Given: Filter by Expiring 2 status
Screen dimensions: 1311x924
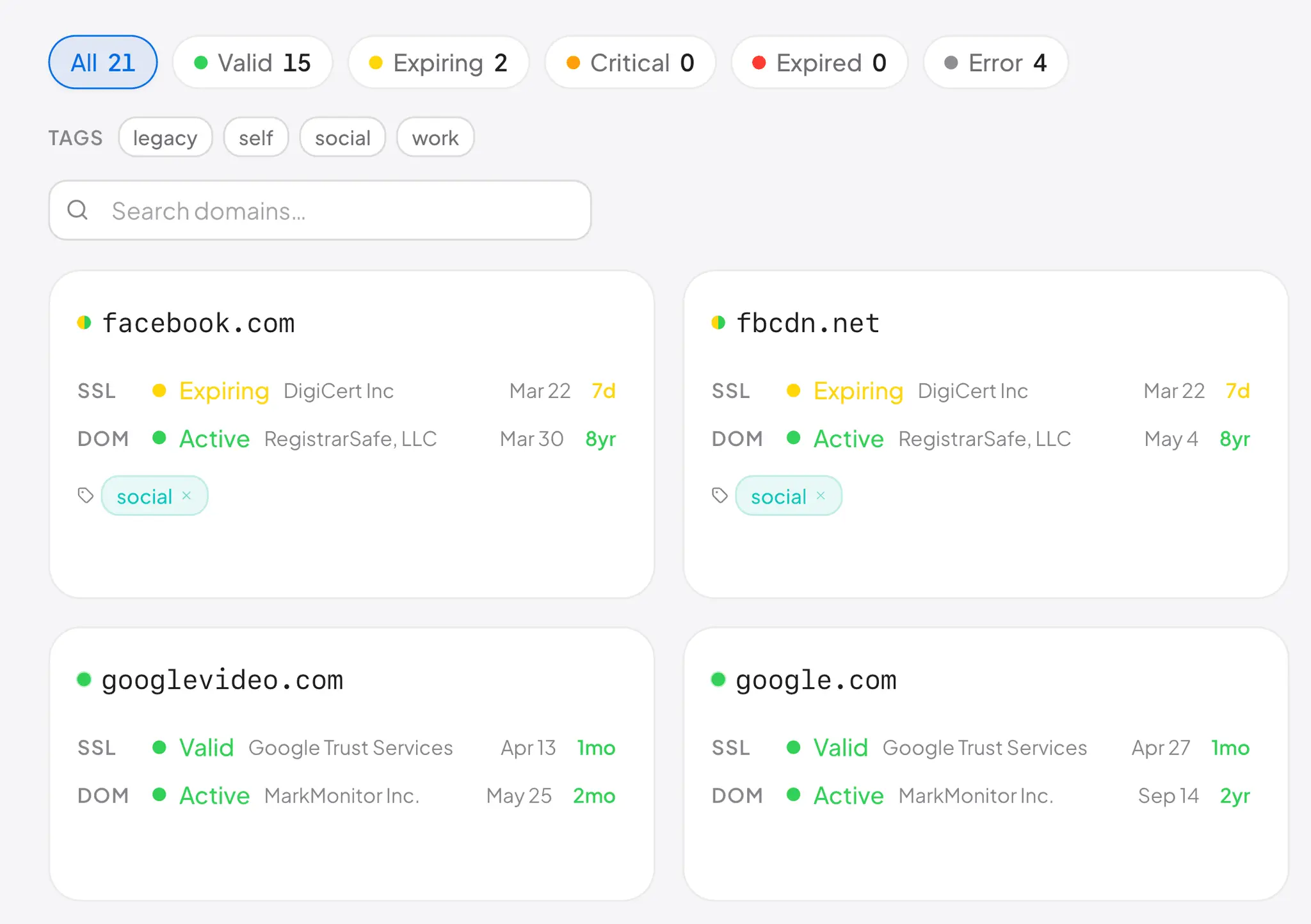Looking at the screenshot, I should tap(438, 62).
